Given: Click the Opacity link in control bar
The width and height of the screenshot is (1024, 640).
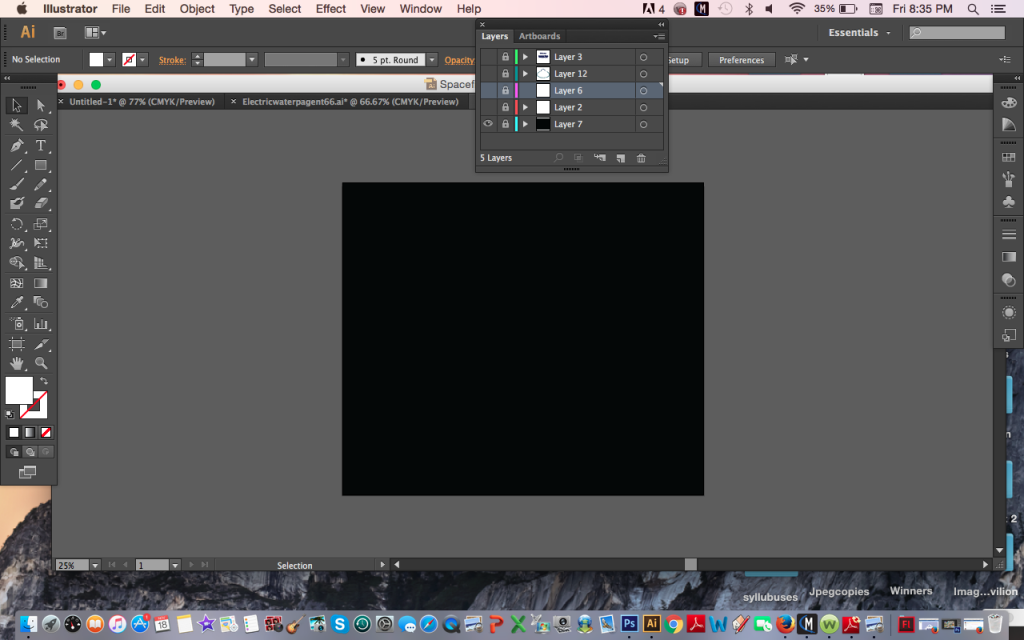Looking at the screenshot, I should click(x=459, y=60).
